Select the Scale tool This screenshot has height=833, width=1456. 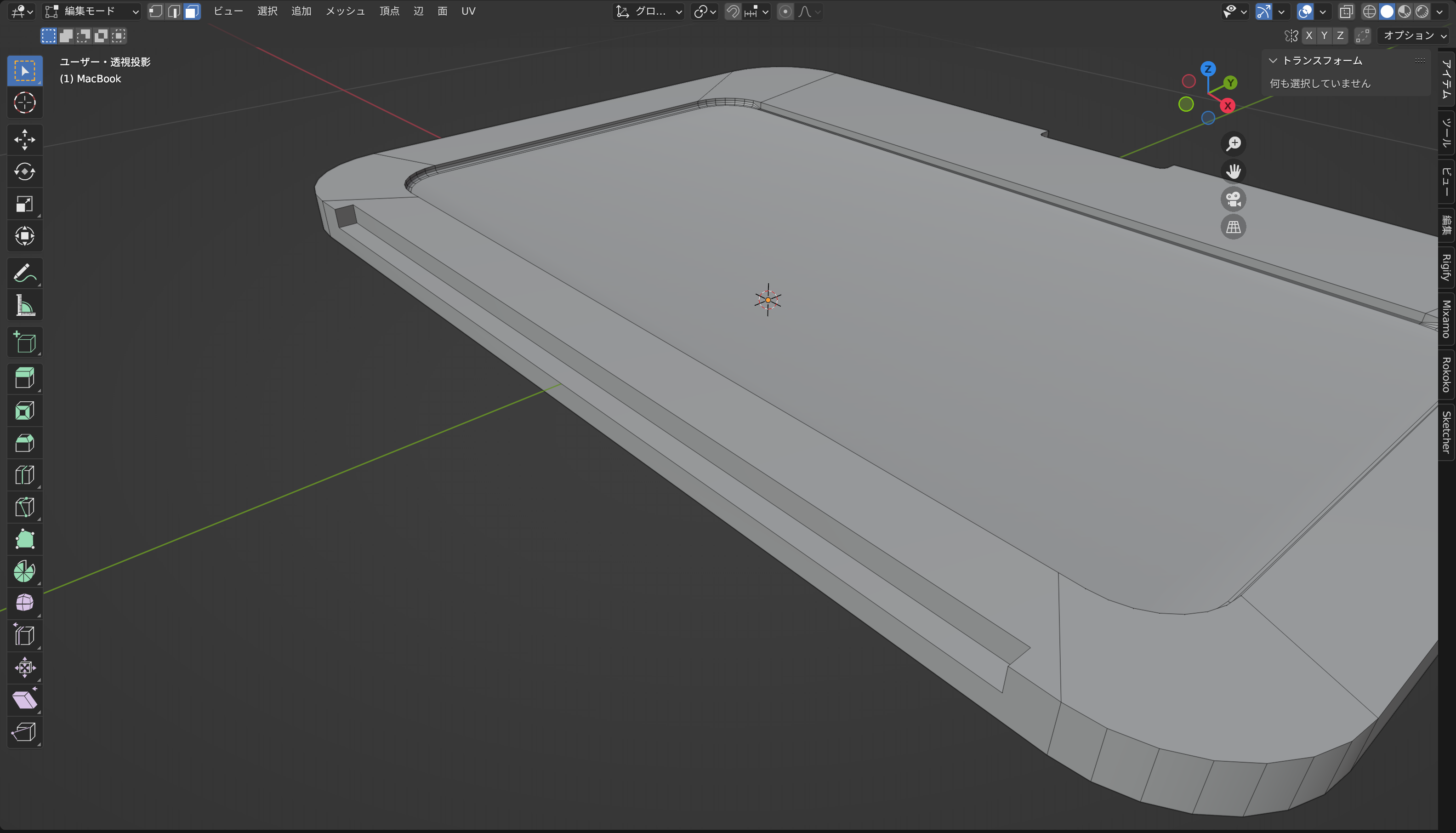25,204
